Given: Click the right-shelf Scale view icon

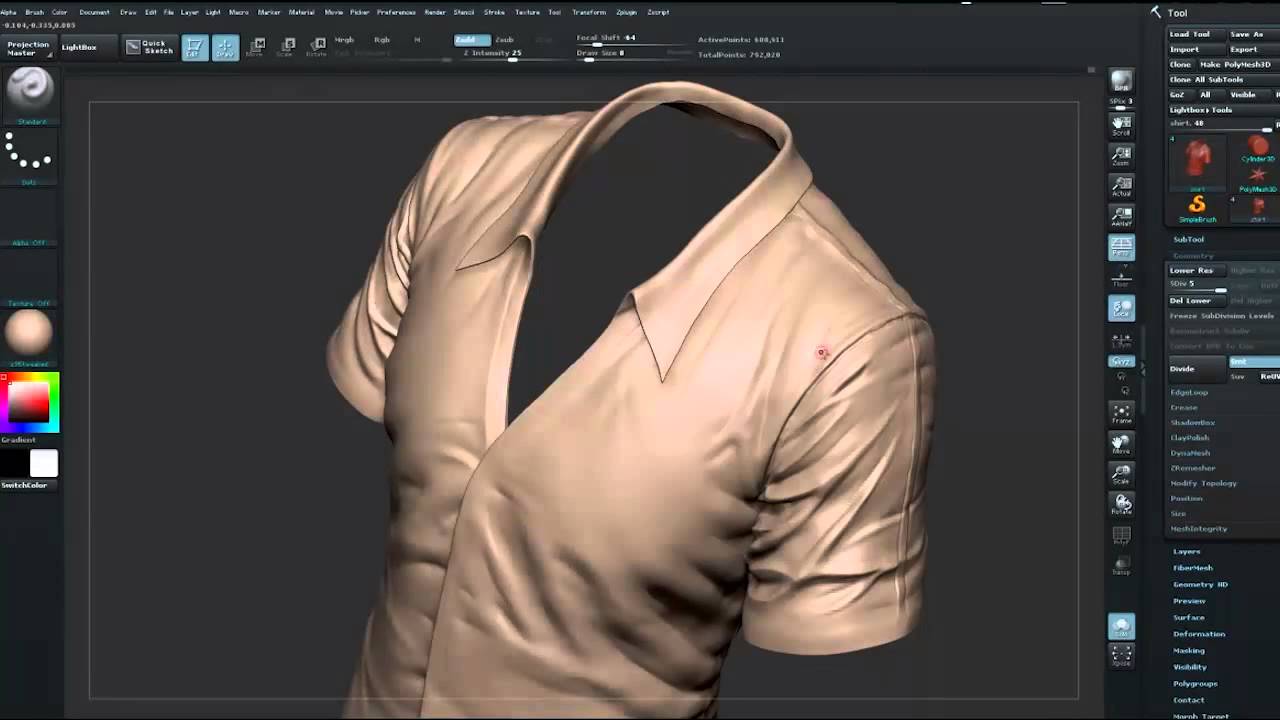Looking at the screenshot, I should pos(1121,474).
